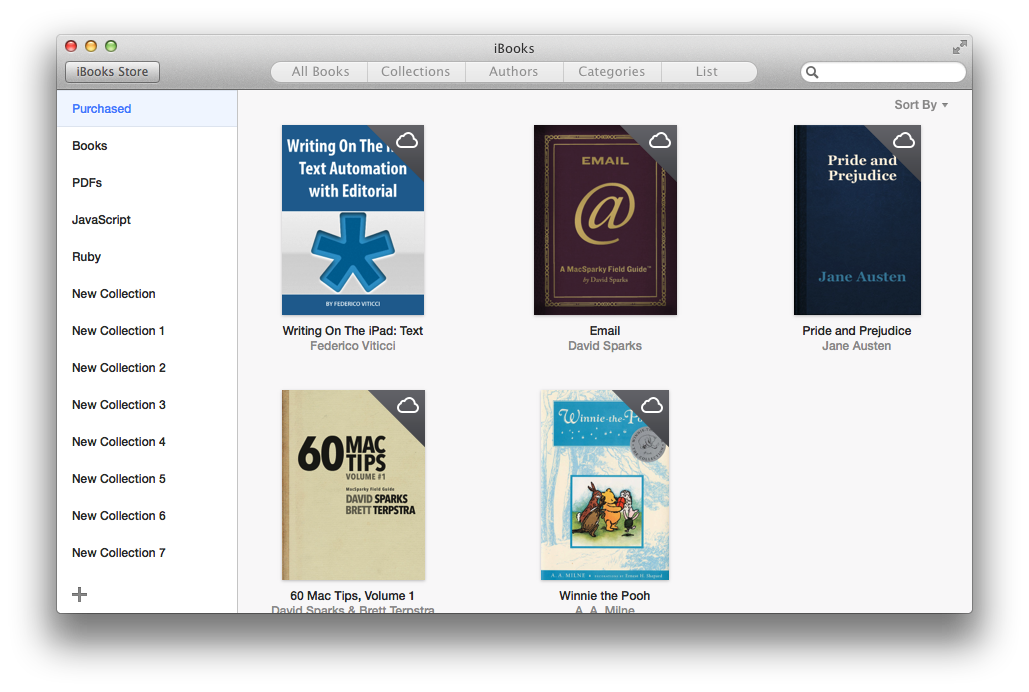
Task: Click the 'Email' title below the cover
Action: coord(605,331)
